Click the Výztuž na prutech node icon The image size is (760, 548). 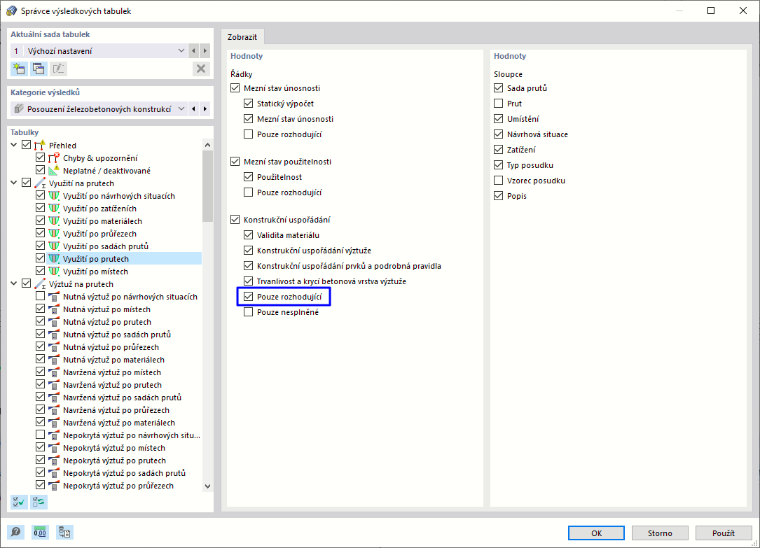pos(40,283)
